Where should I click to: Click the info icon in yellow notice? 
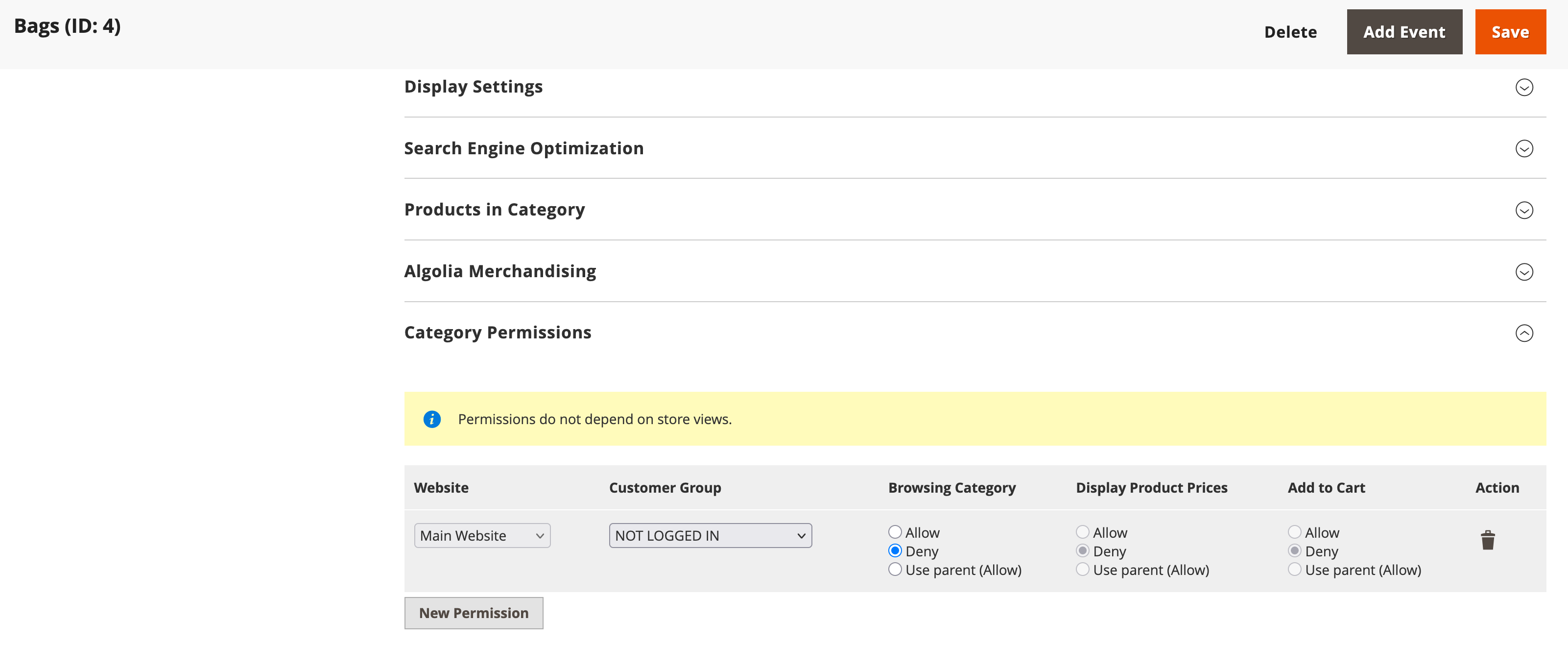coord(431,419)
